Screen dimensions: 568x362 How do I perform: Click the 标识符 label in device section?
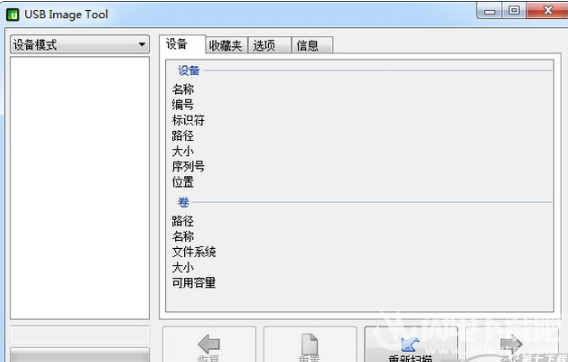(188, 120)
